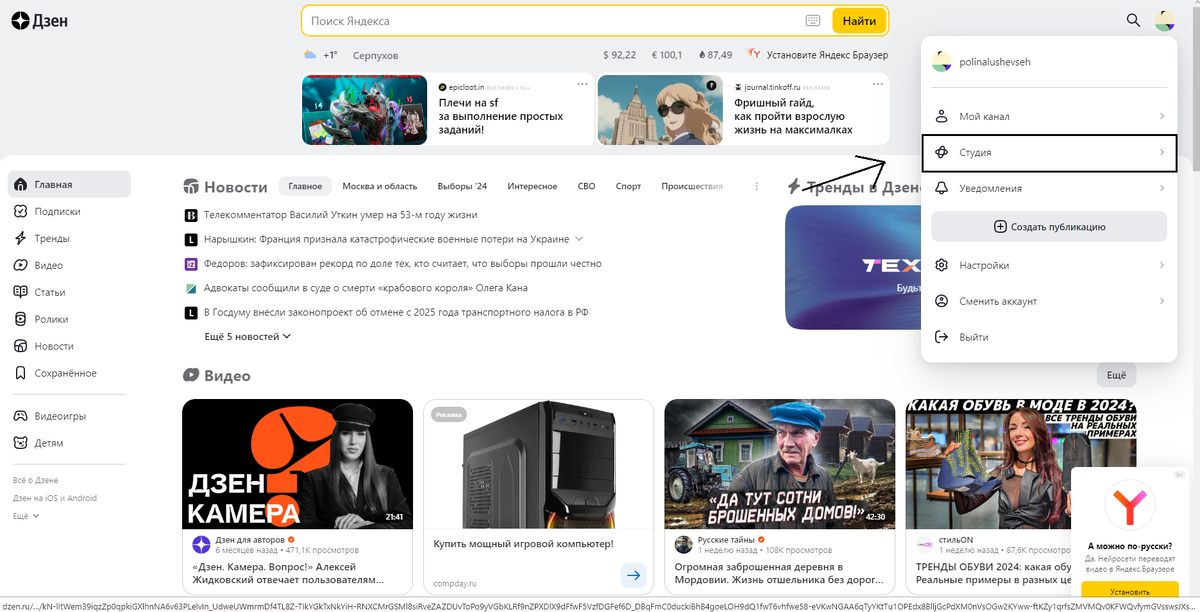Open the abandoned village video thumbnail
The height and width of the screenshot is (612, 1200).
tap(779, 464)
